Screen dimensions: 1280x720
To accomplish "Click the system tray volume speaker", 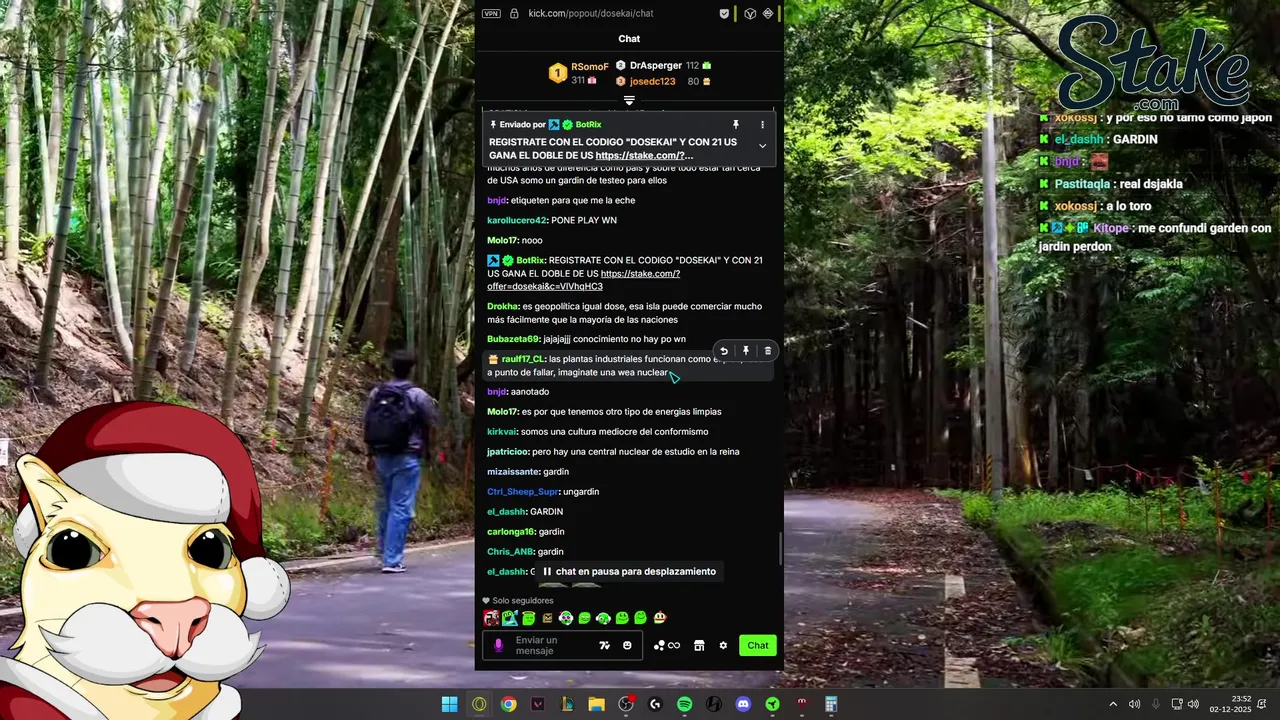I will click(x=1193, y=704).
